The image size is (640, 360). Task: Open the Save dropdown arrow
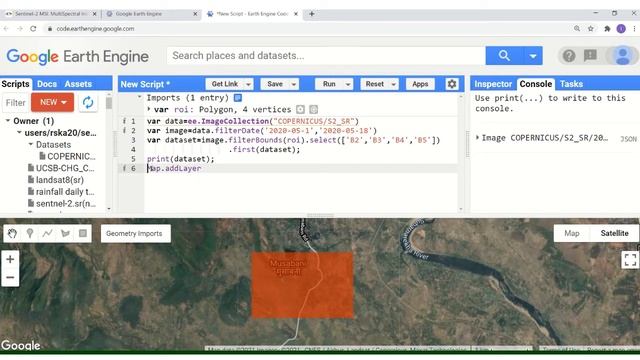(x=293, y=84)
